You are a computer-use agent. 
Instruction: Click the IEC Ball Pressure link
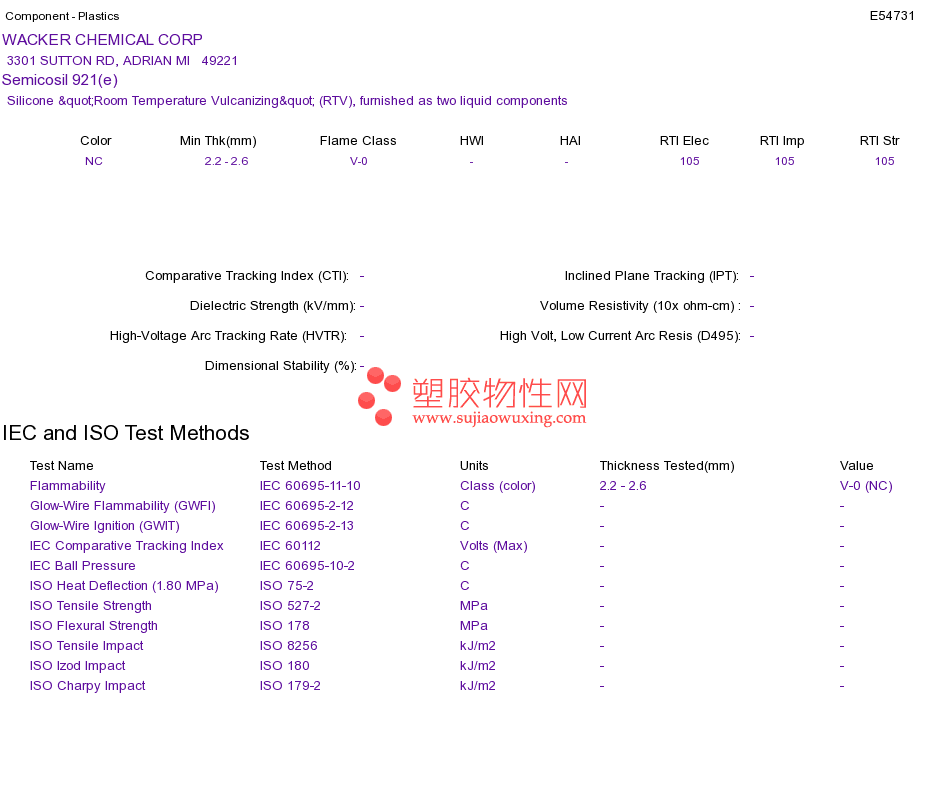82,565
